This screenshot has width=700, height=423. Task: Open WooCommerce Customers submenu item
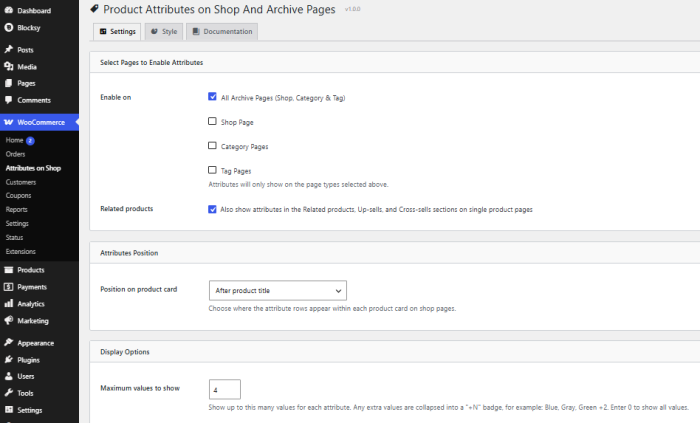[x=21, y=182]
